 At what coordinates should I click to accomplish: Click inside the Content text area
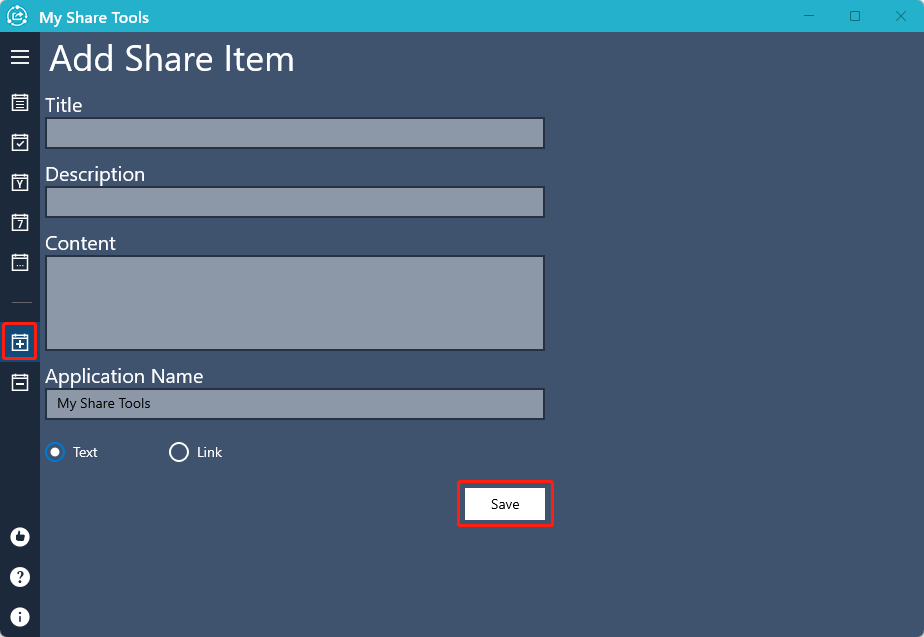(294, 303)
